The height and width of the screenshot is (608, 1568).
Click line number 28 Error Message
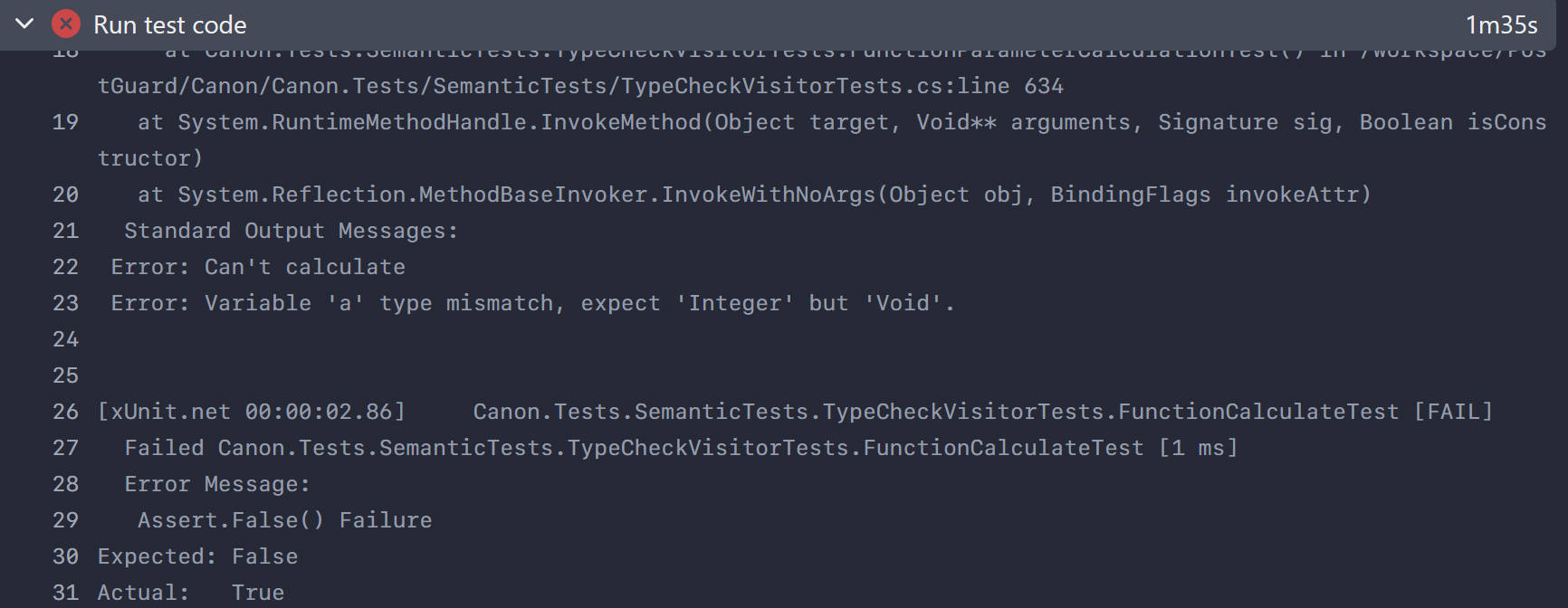[65, 484]
